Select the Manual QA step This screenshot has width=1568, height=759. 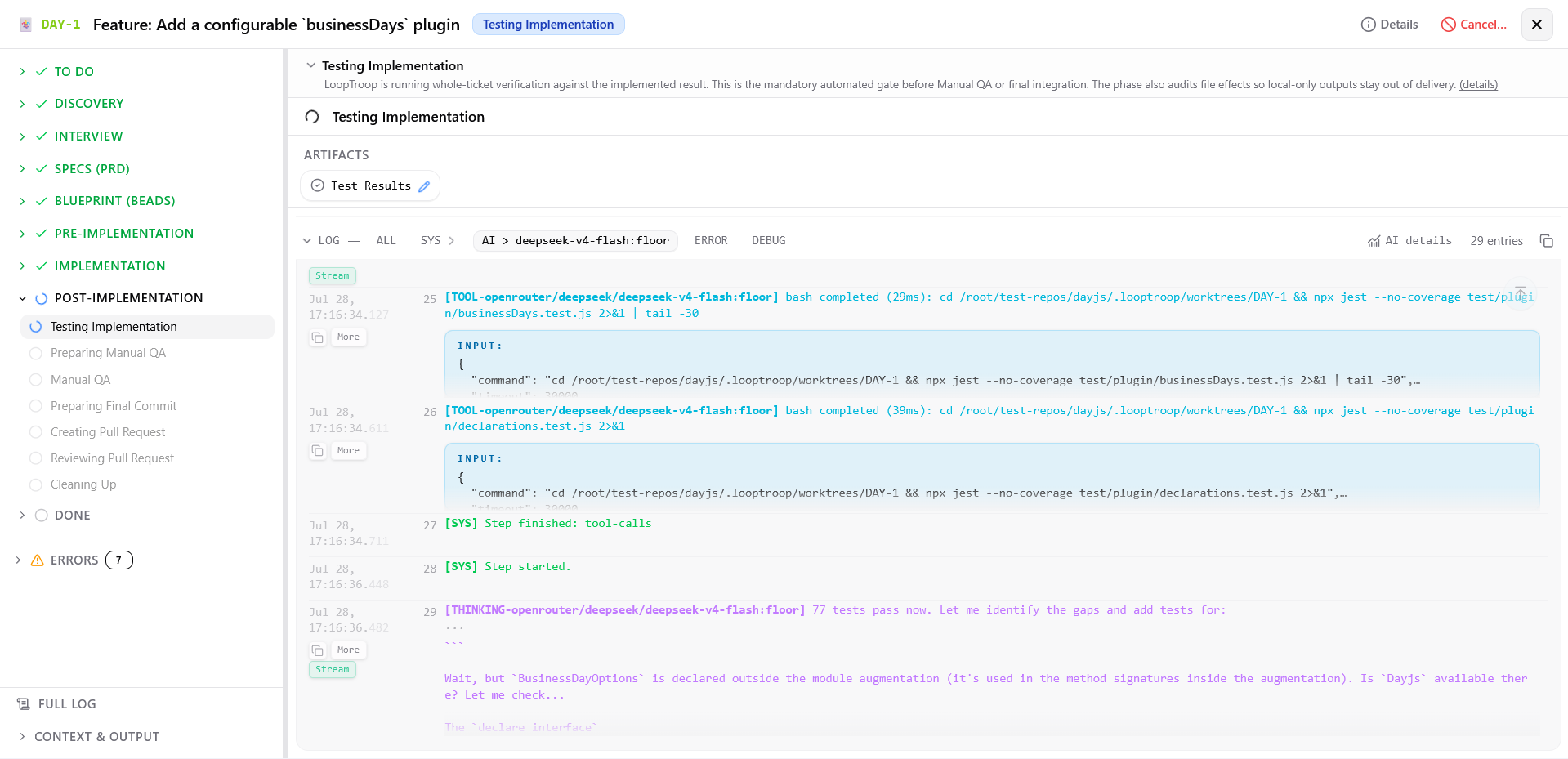[x=147, y=380]
